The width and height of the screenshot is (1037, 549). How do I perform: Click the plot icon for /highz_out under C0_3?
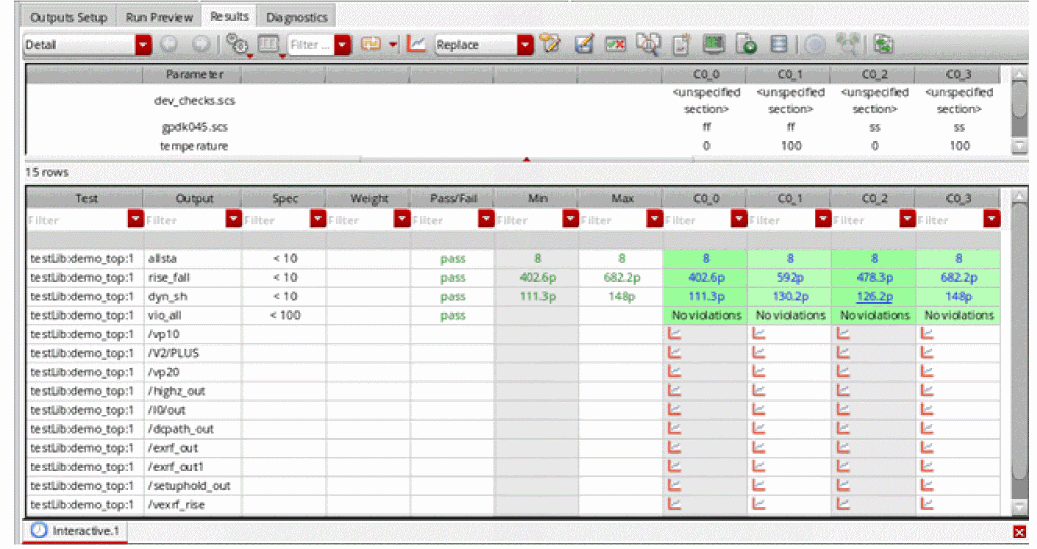click(927, 391)
